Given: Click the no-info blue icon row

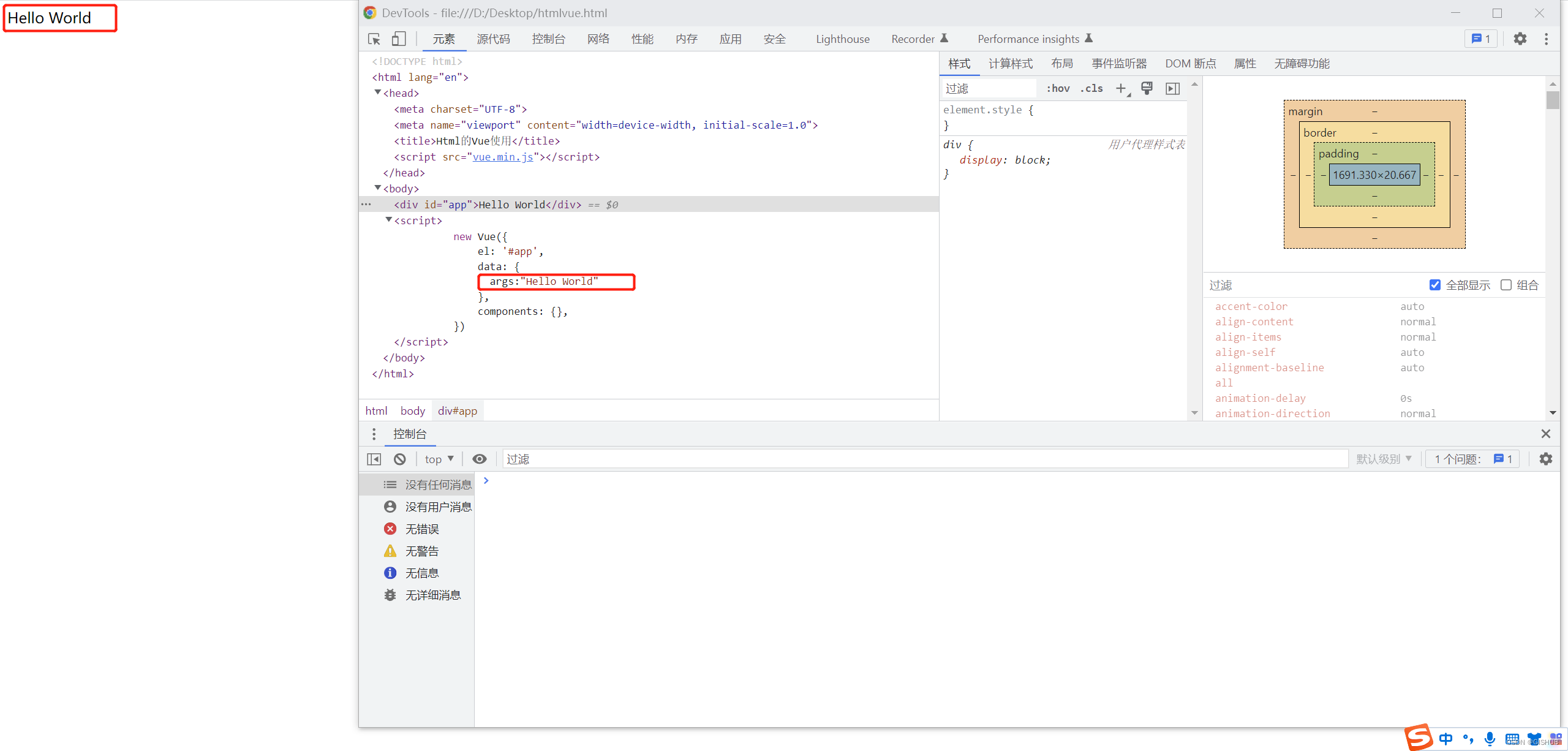Looking at the screenshot, I should 417,573.
